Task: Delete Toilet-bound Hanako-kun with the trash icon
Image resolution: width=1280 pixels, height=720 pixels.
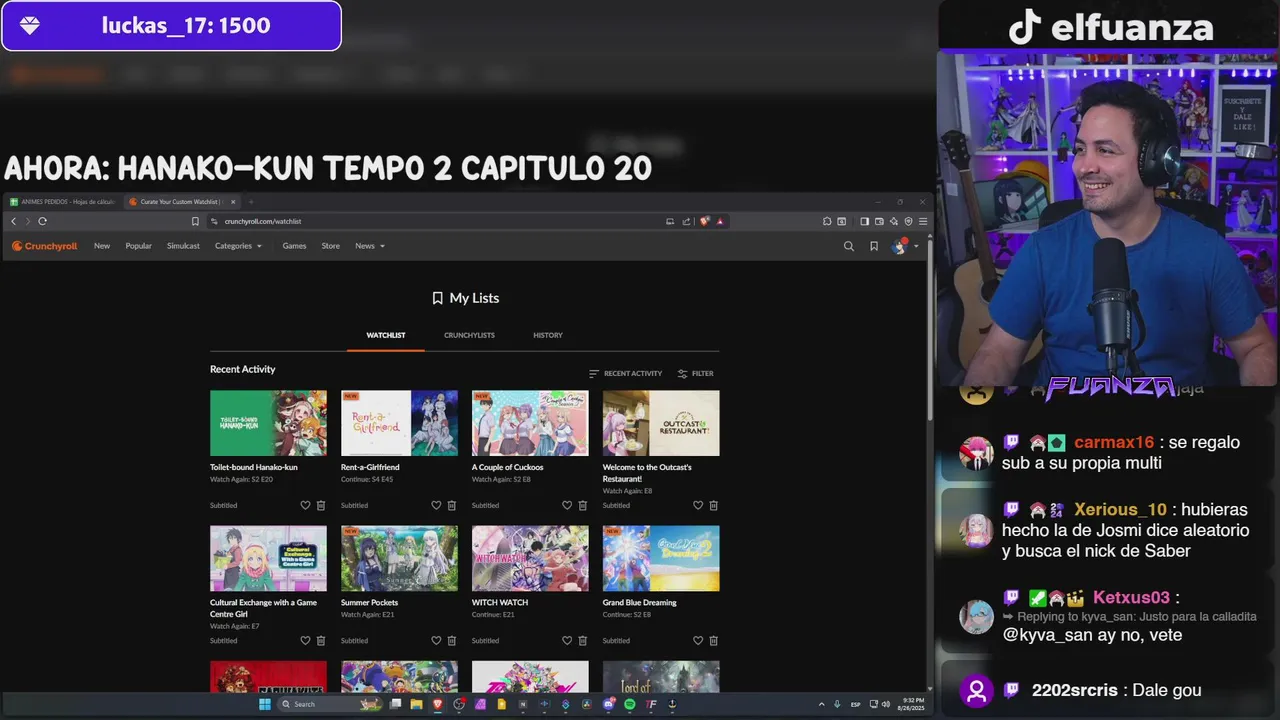Action: tap(321, 505)
